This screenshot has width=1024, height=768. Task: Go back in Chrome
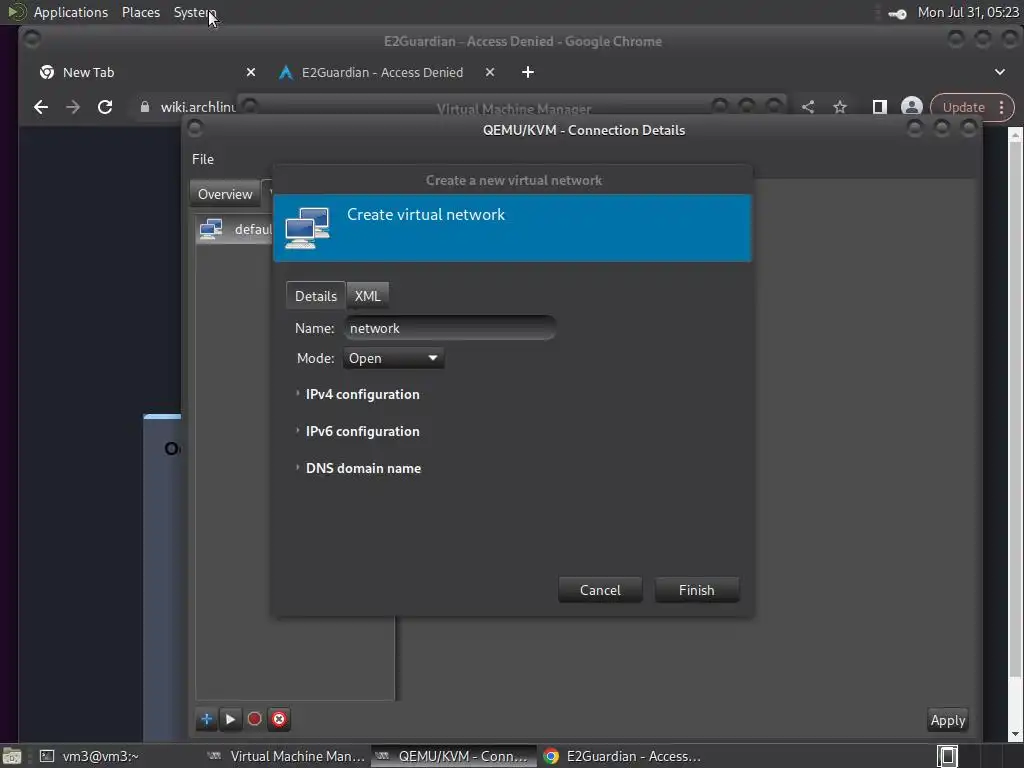41,107
